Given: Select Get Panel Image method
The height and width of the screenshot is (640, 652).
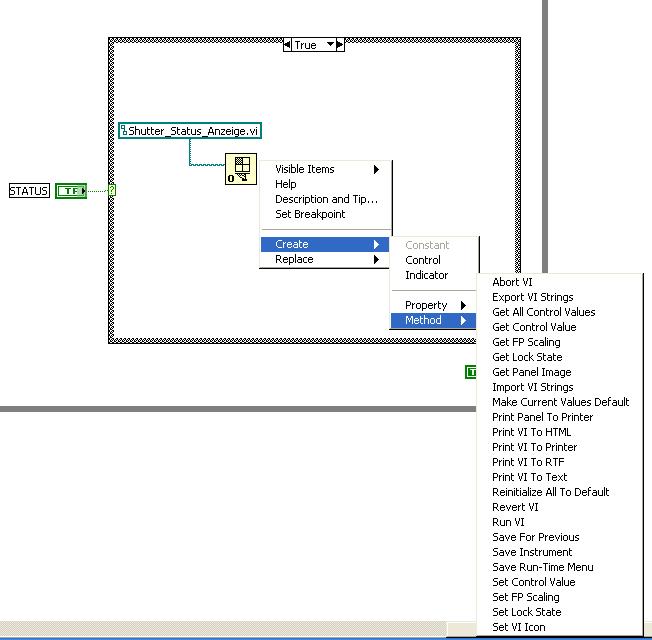Looking at the screenshot, I should tap(532, 372).
